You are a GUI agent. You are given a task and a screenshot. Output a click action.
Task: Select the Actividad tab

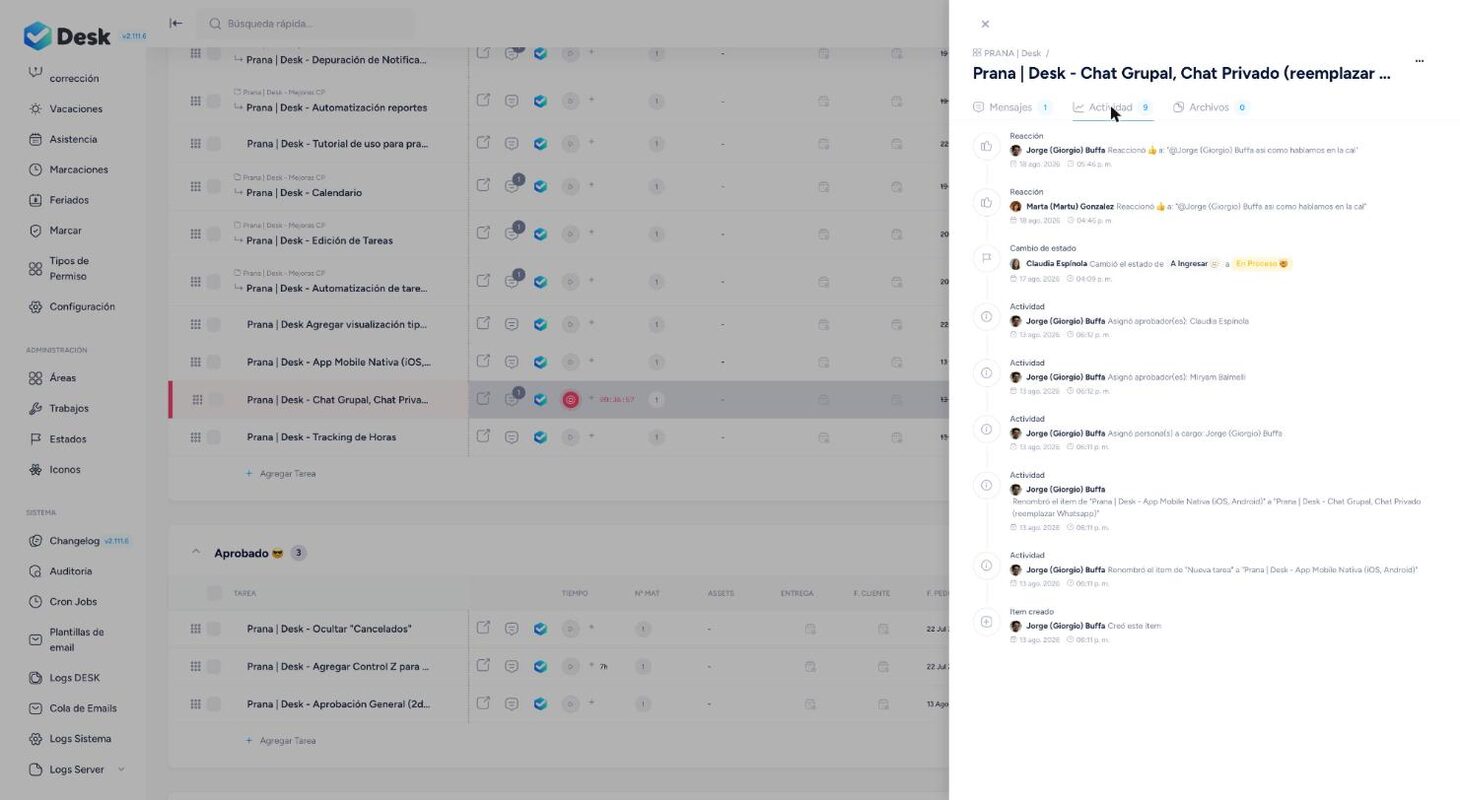1112,107
